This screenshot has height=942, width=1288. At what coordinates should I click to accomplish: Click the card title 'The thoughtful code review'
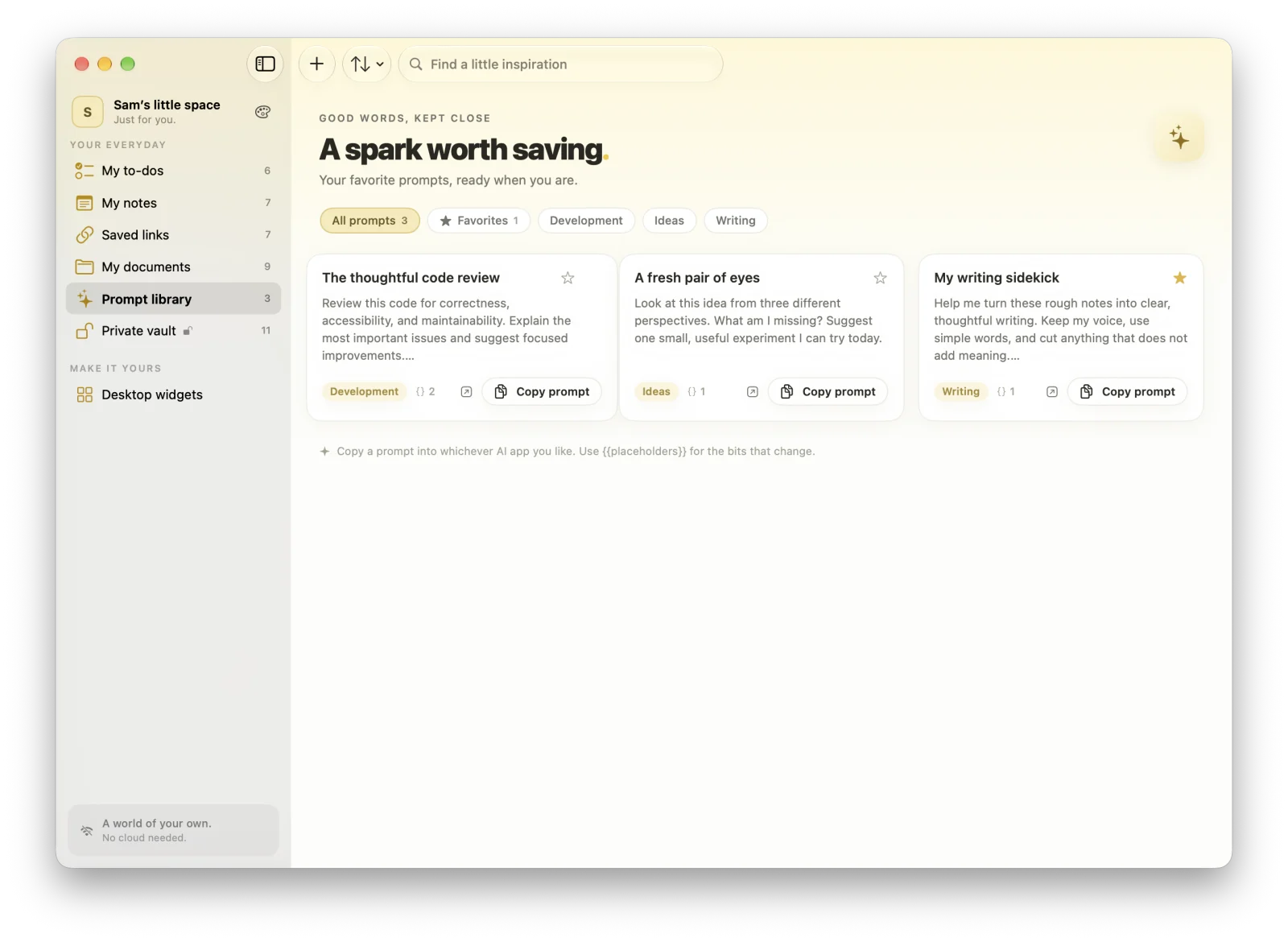[x=411, y=278]
